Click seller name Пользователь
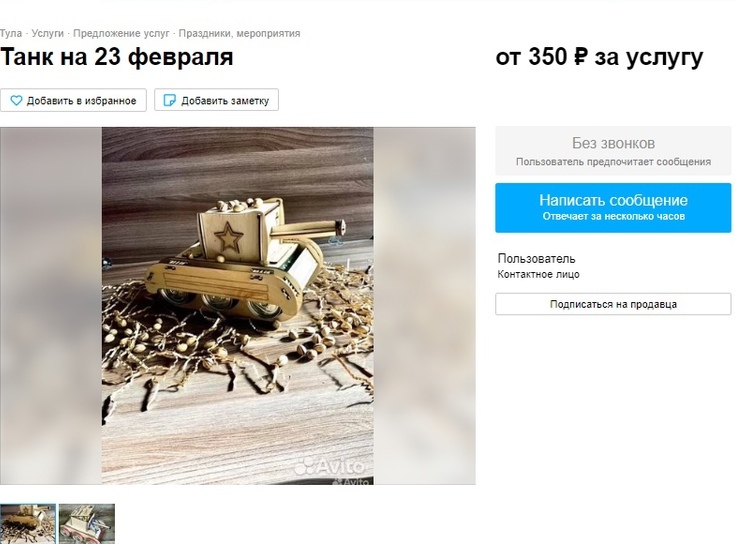The image size is (735, 544). (536, 259)
